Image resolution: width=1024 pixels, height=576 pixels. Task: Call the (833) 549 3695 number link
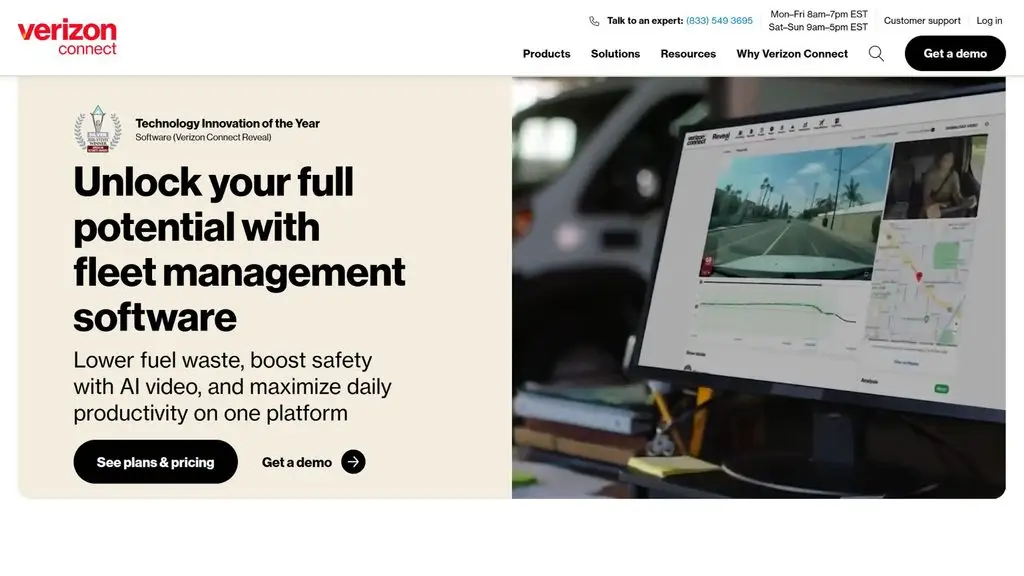[x=719, y=21]
